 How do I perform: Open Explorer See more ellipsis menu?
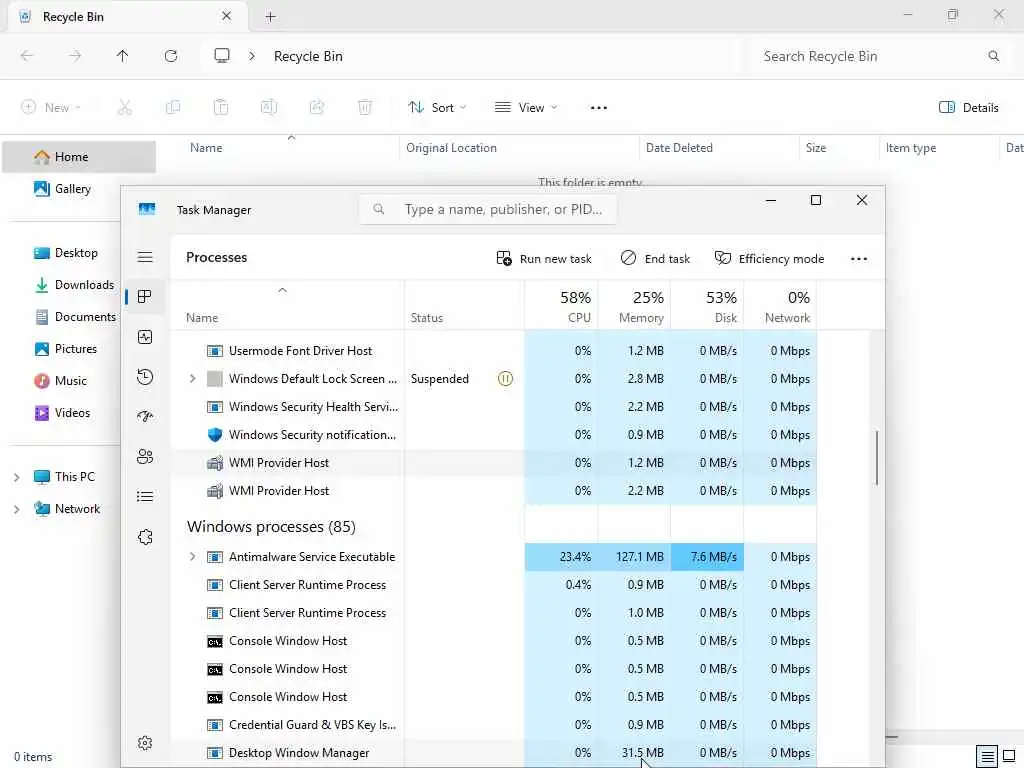point(599,108)
